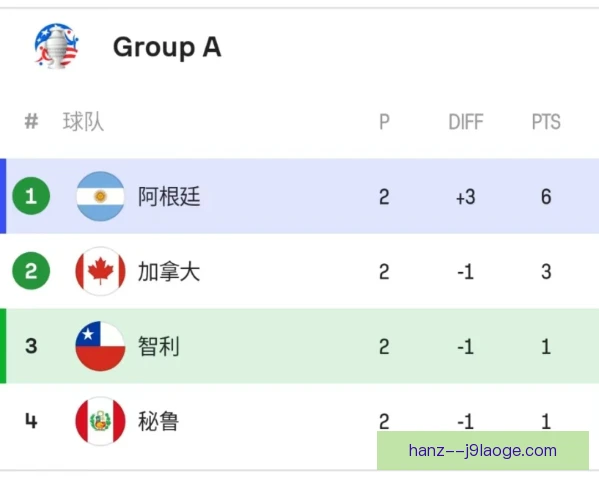The width and height of the screenshot is (599, 480).
Task: Select team name 智利
Action: [x=159, y=347]
